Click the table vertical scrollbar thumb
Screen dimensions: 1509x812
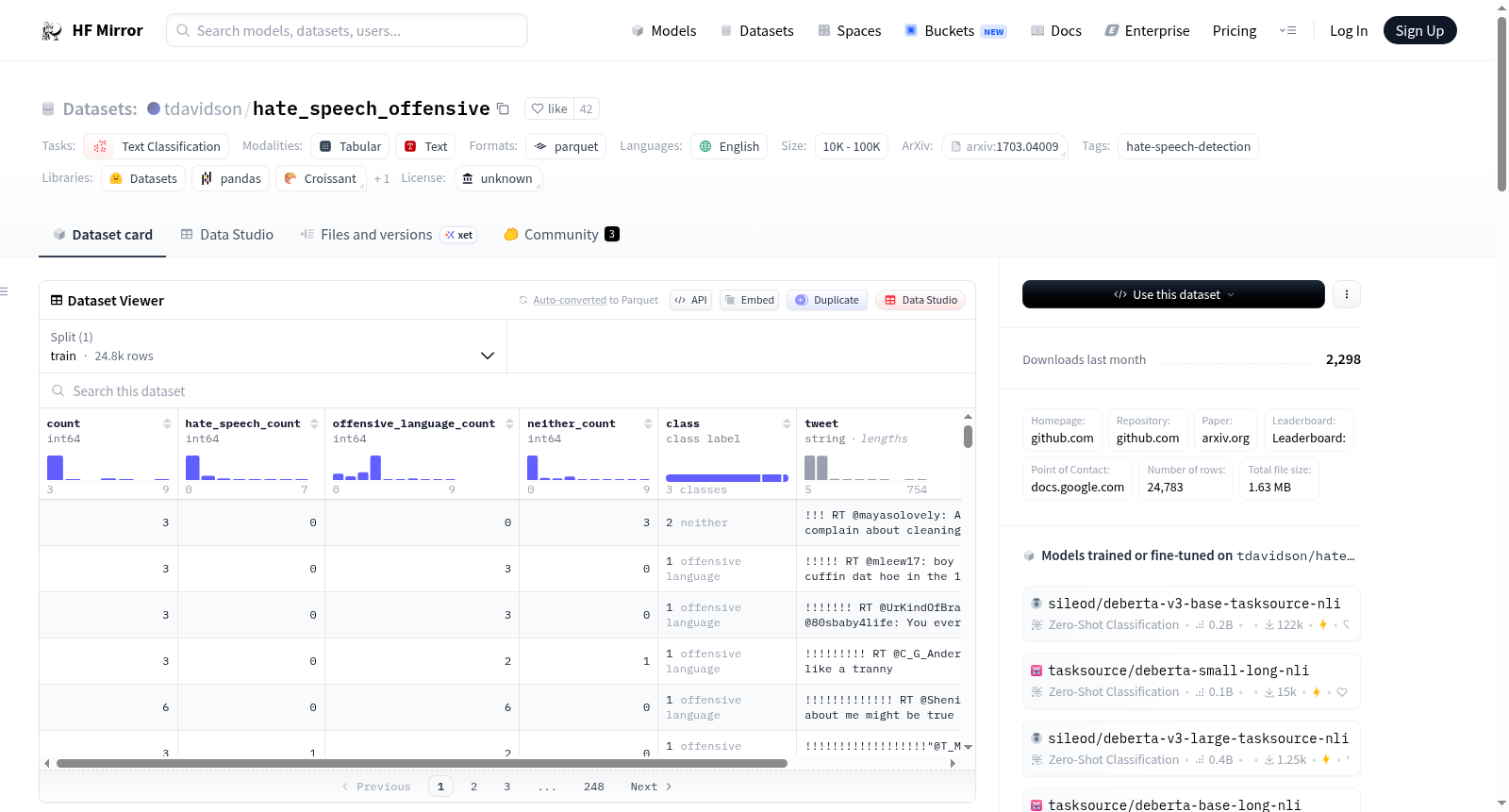coord(968,437)
